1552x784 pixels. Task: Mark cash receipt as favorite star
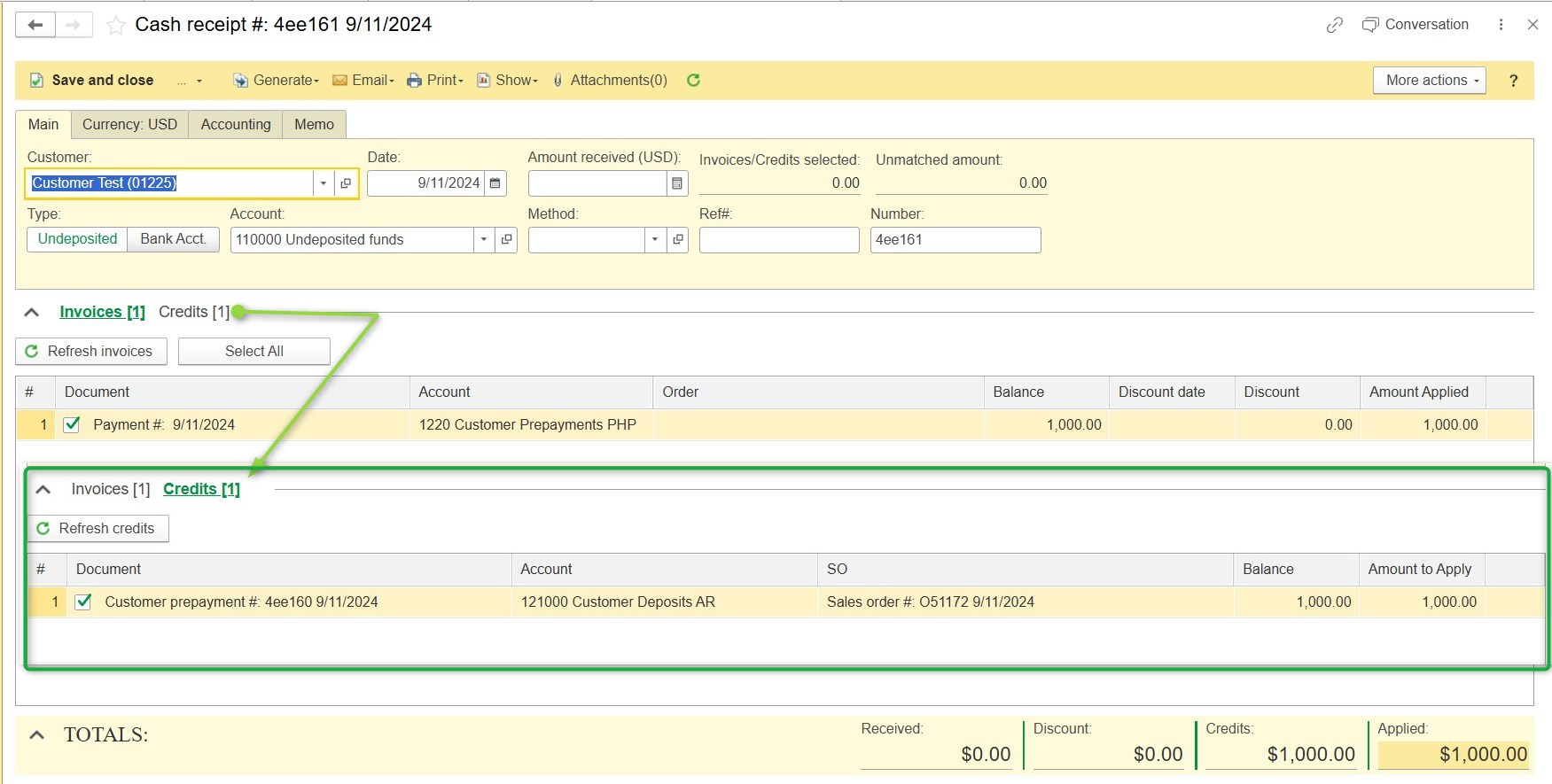point(115,25)
